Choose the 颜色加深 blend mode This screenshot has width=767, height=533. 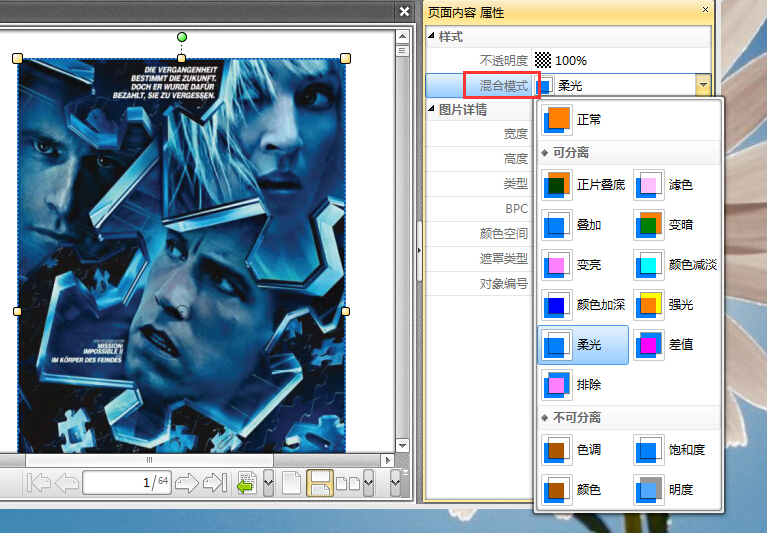[x=583, y=305]
